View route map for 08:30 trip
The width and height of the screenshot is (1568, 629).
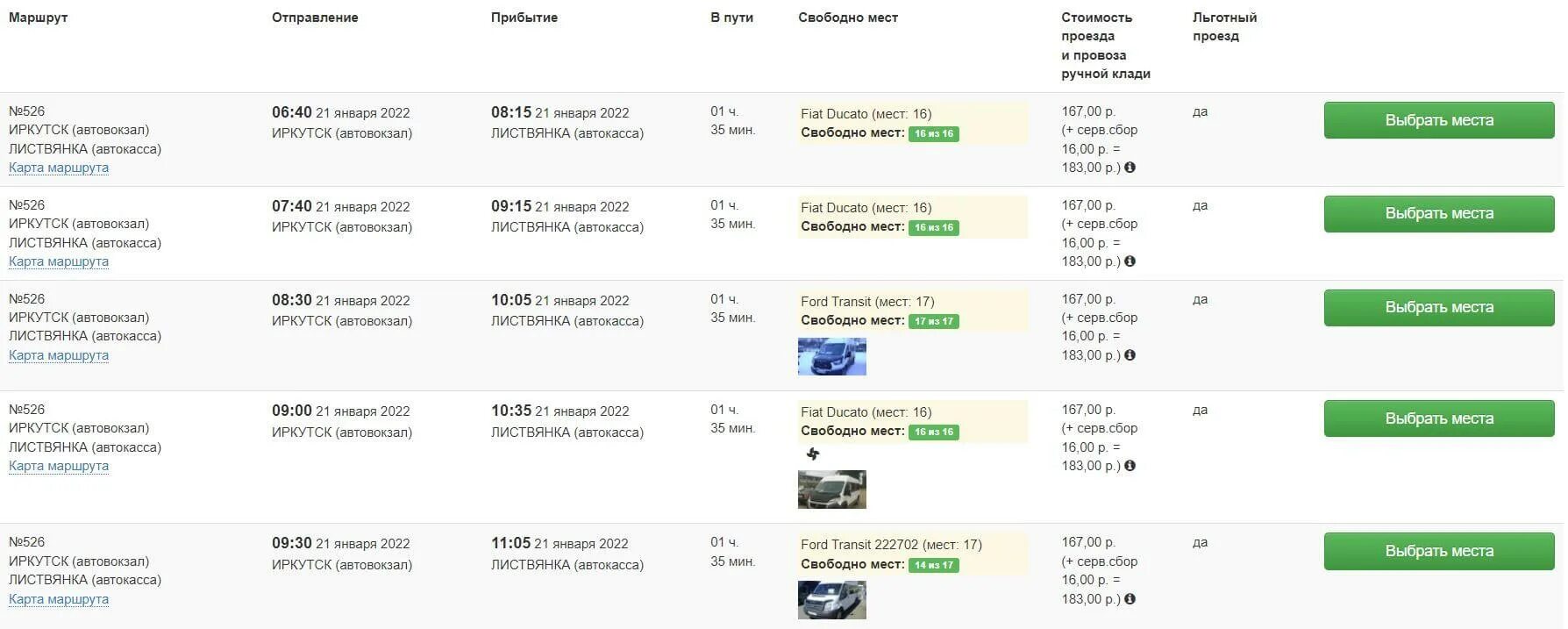click(x=59, y=355)
